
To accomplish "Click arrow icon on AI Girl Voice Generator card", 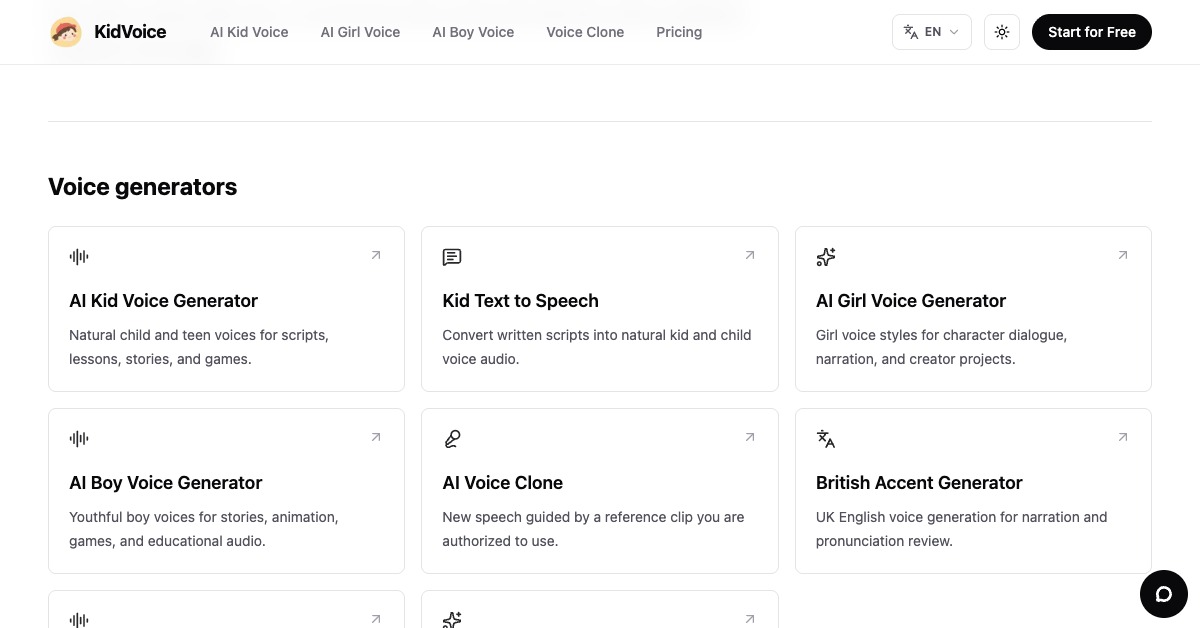I will (x=1123, y=255).
